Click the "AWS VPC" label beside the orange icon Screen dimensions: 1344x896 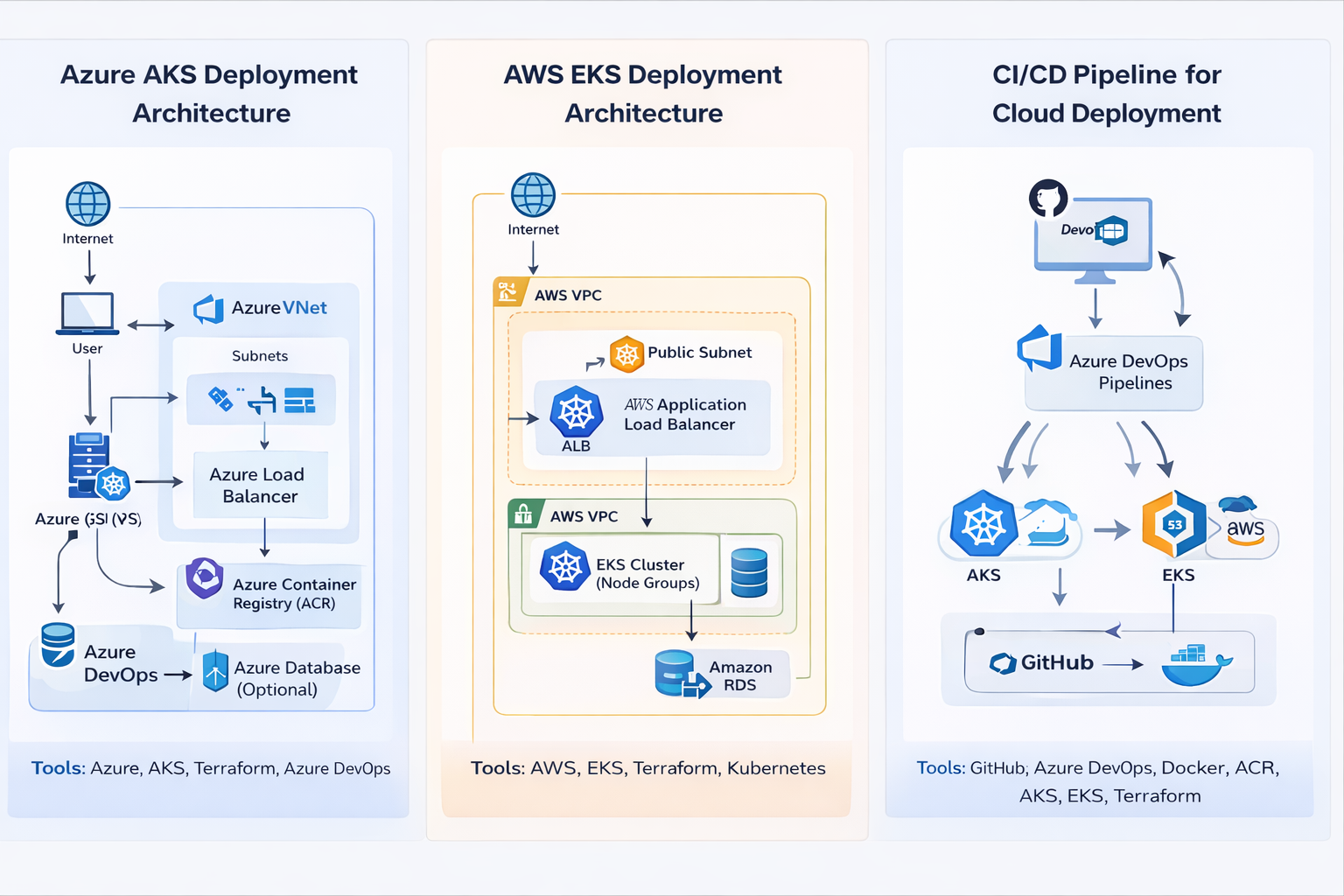568,296
